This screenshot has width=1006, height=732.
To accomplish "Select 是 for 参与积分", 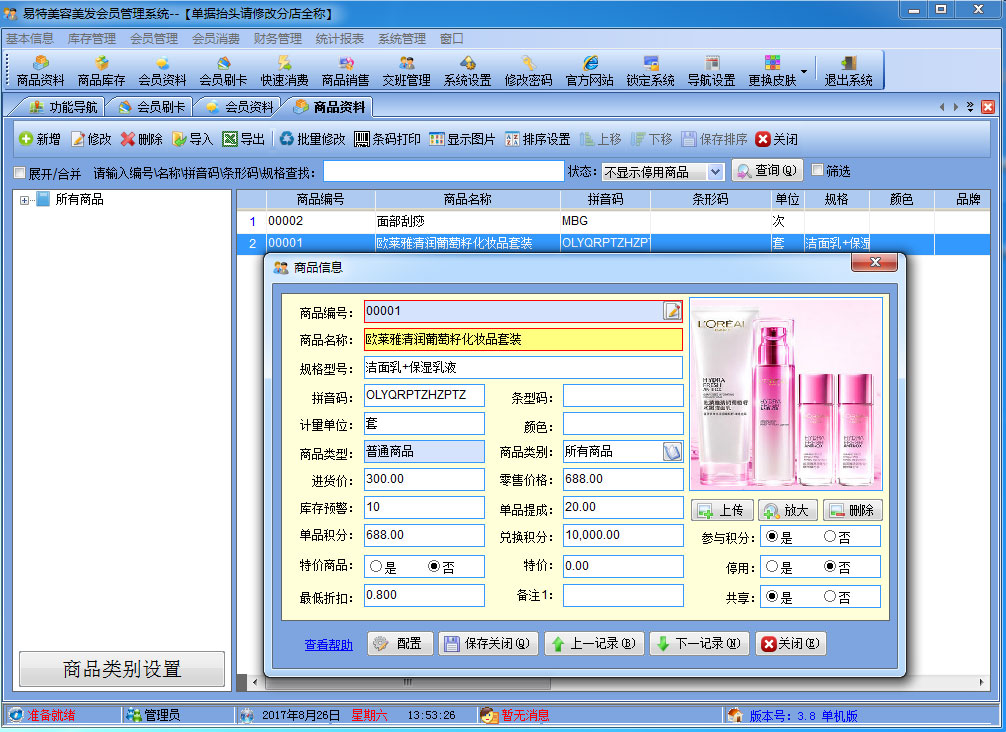I will pos(772,536).
